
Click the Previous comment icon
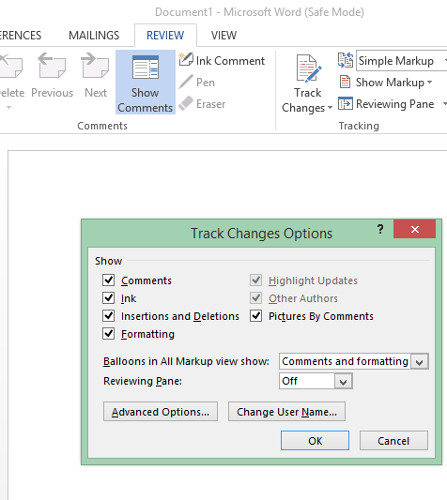coord(52,65)
